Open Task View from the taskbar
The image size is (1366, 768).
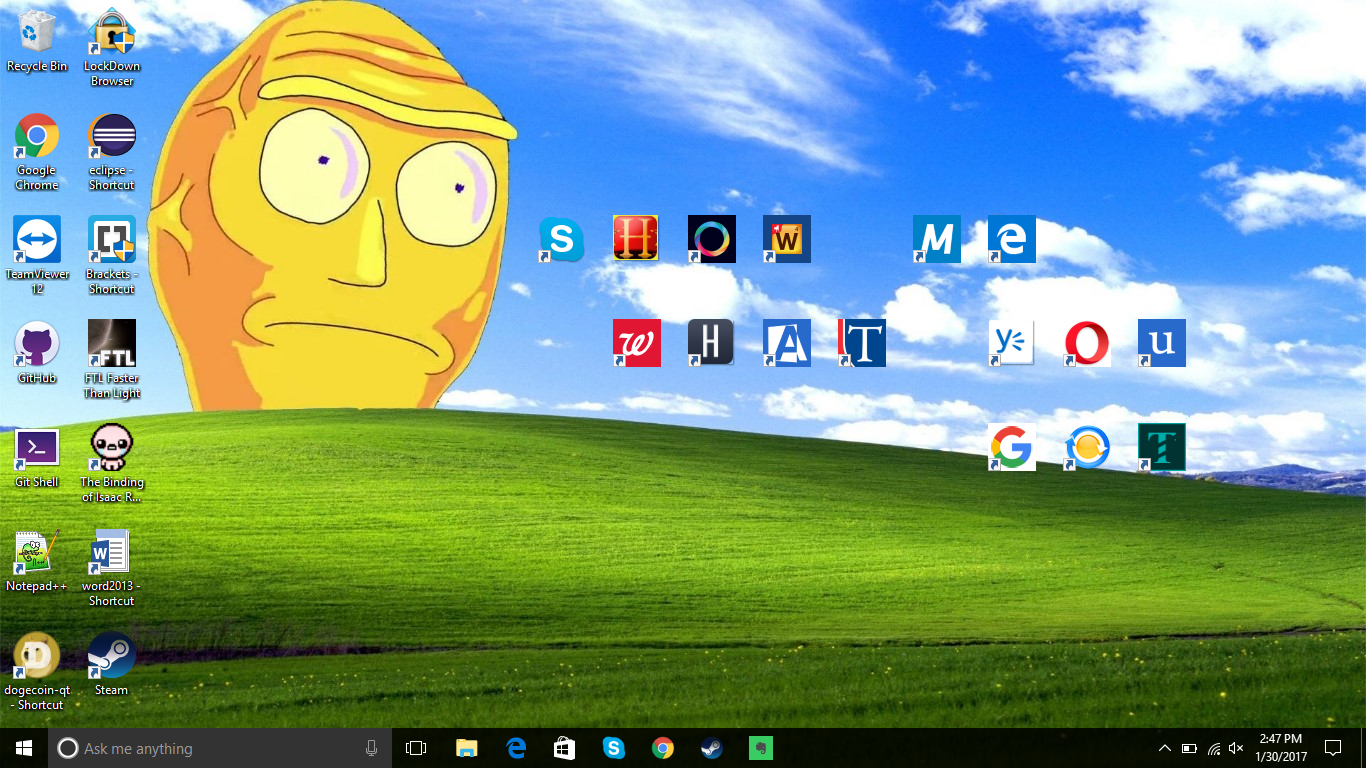point(416,748)
